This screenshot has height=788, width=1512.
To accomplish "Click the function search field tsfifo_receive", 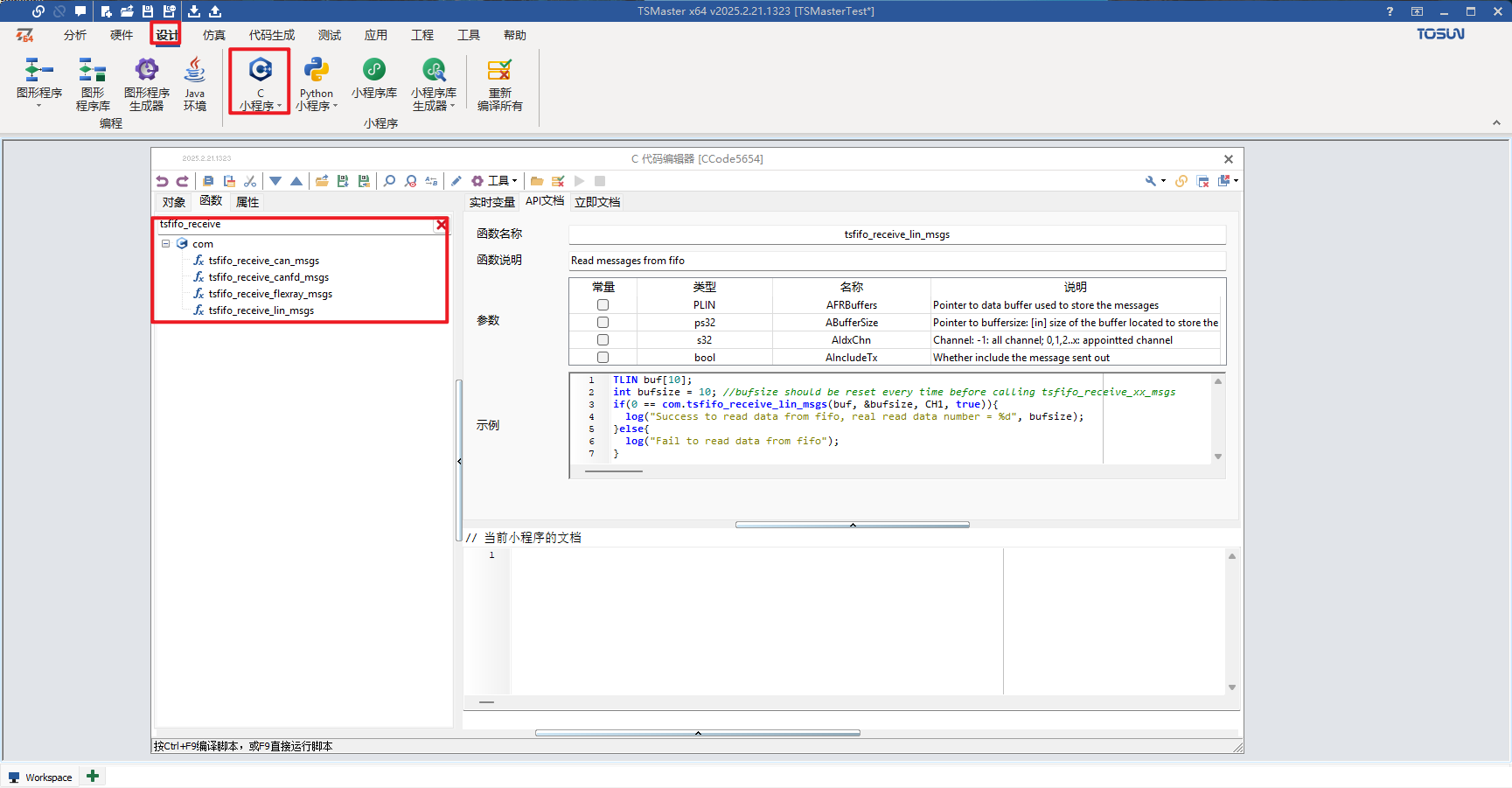I will (x=296, y=225).
